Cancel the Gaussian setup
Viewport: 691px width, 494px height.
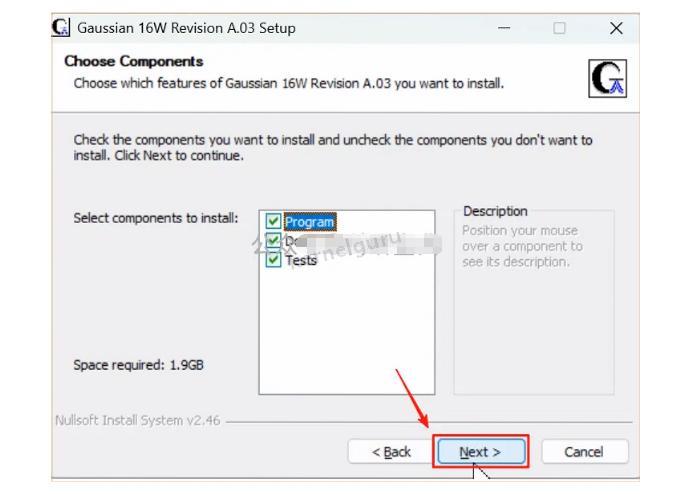(x=584, y=452)
